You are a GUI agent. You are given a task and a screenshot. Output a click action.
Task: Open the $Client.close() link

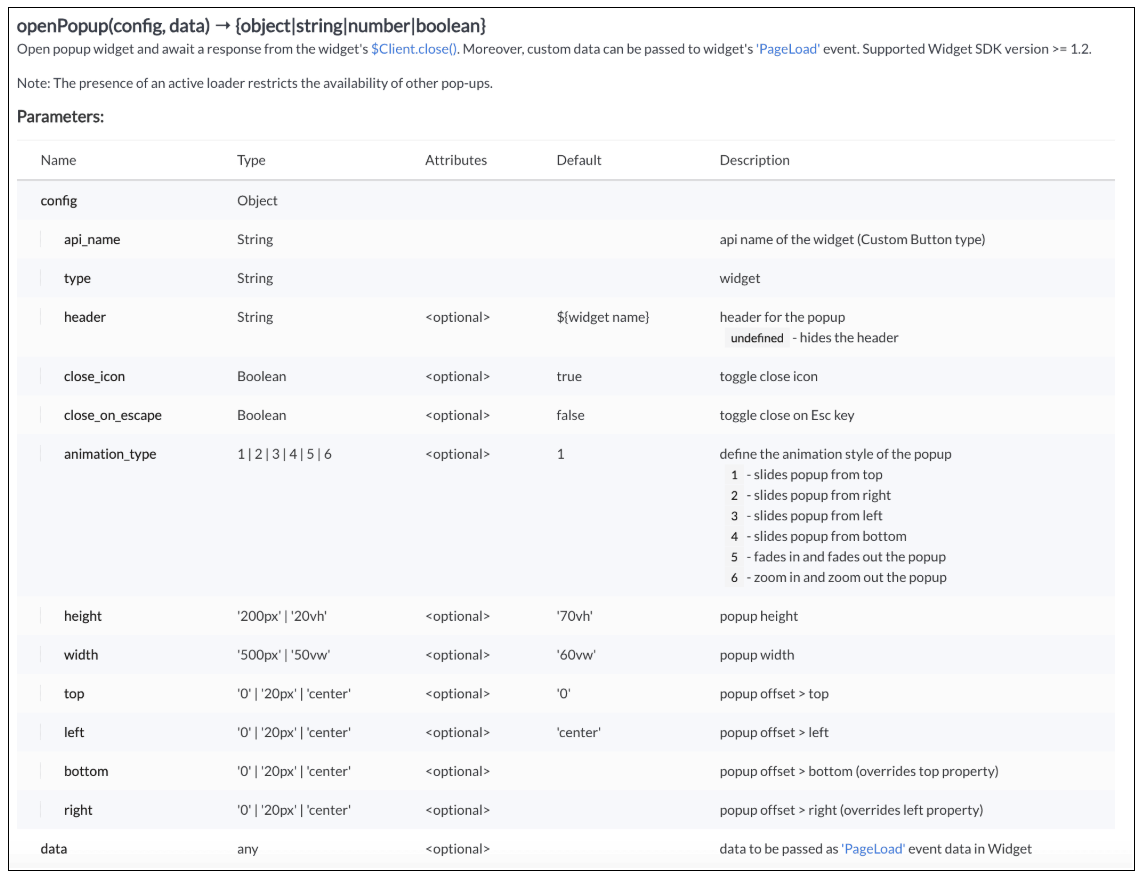414,49
